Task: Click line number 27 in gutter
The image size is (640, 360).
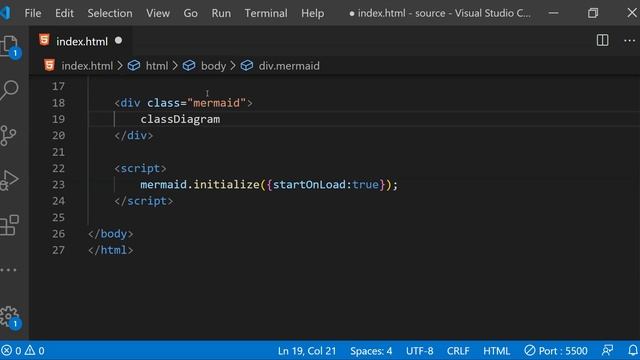Action: (58, 250)
